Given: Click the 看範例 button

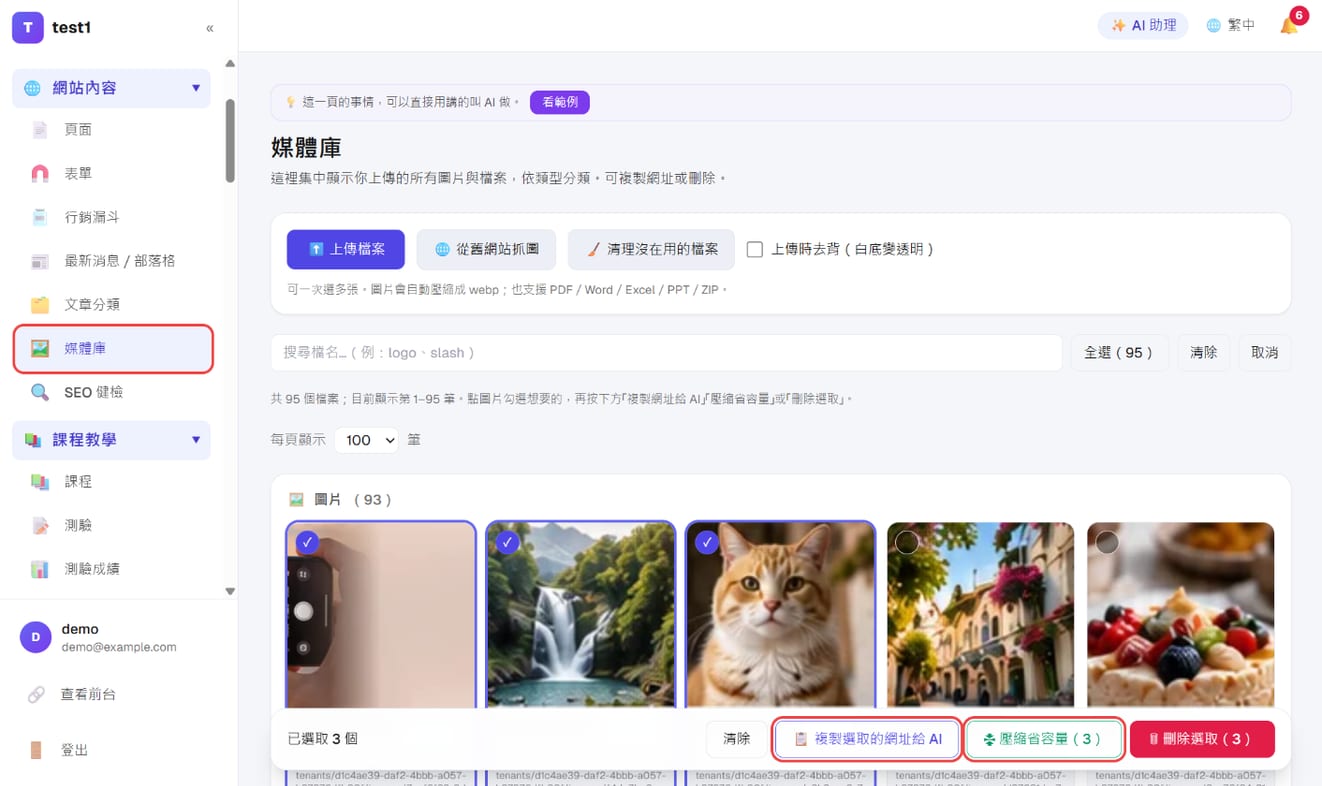Looking at the screenshot, I should (560, 102).
